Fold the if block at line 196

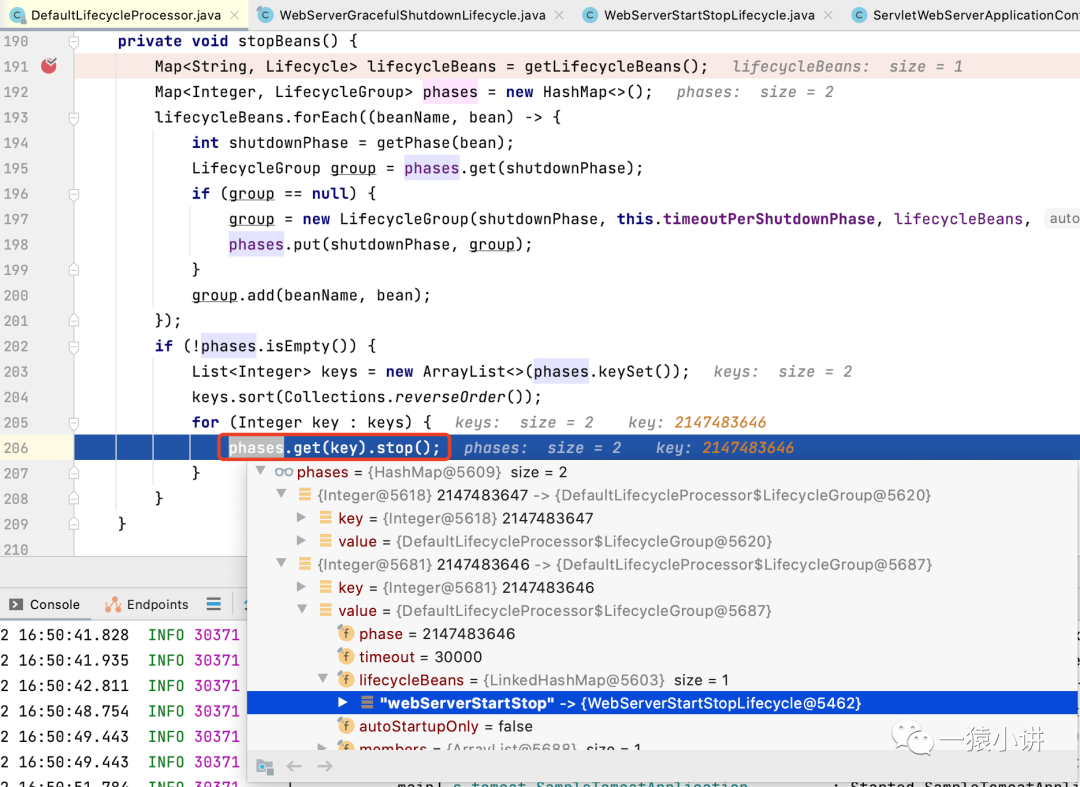74,195
